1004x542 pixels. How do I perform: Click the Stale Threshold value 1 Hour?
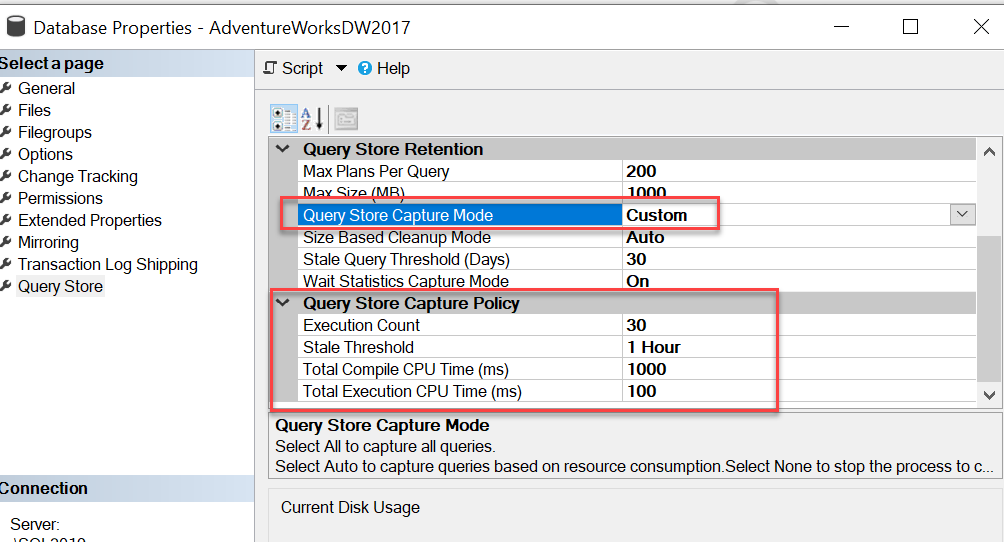pos(654,347)
